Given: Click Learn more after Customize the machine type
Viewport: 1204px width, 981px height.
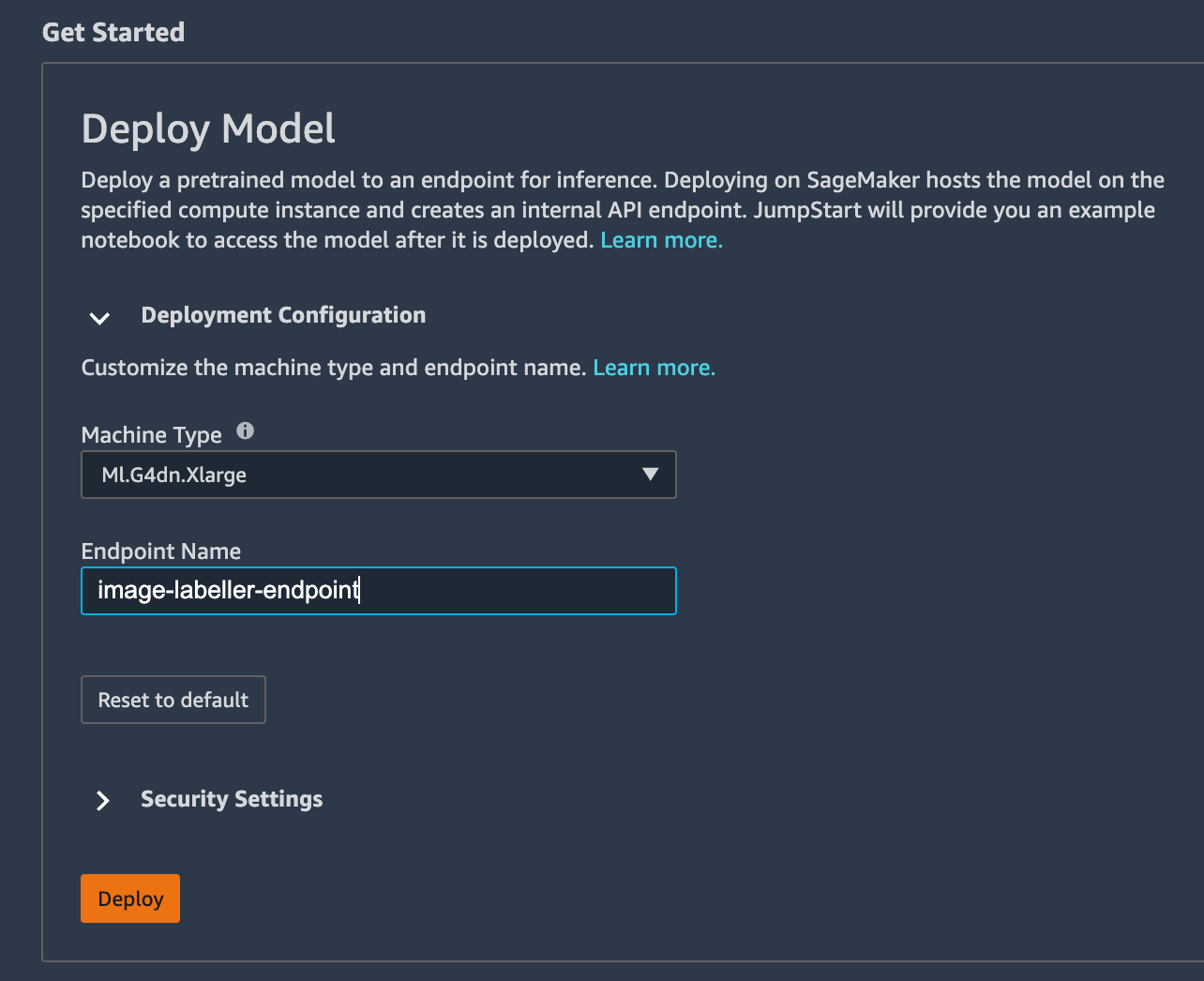Looking at the screenshot, I should pyautogui.click(x=654, y=367).
